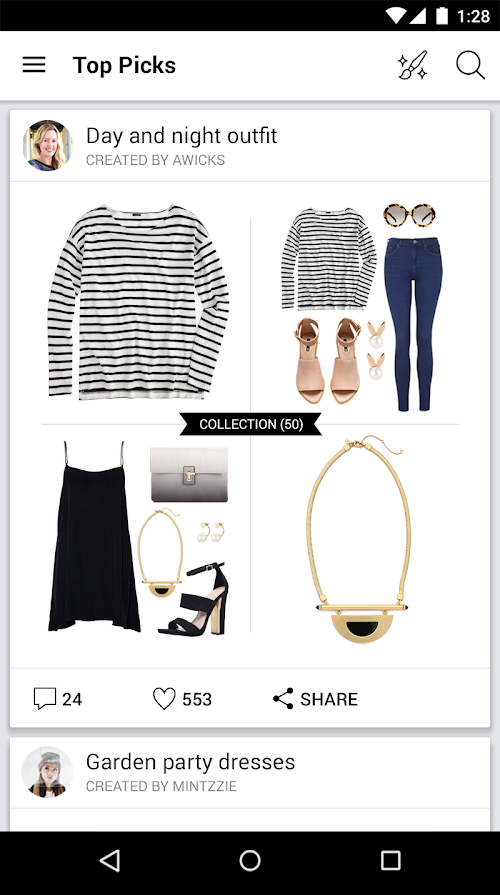This screenshot has width=500, height=895.
Task: Select the skinny blue jeans image
Action: pyautogui.click(x=413, y=324)
